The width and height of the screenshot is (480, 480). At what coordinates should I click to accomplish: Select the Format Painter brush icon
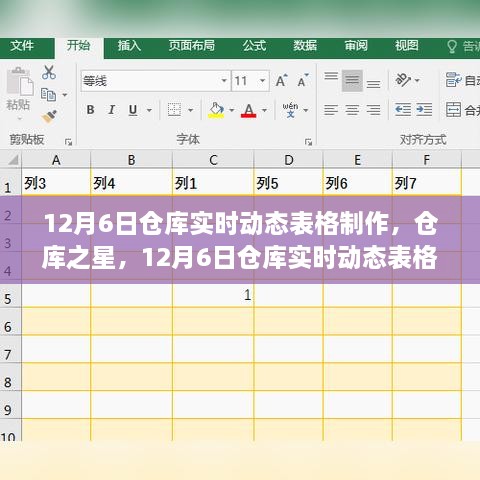coord(49,116)
